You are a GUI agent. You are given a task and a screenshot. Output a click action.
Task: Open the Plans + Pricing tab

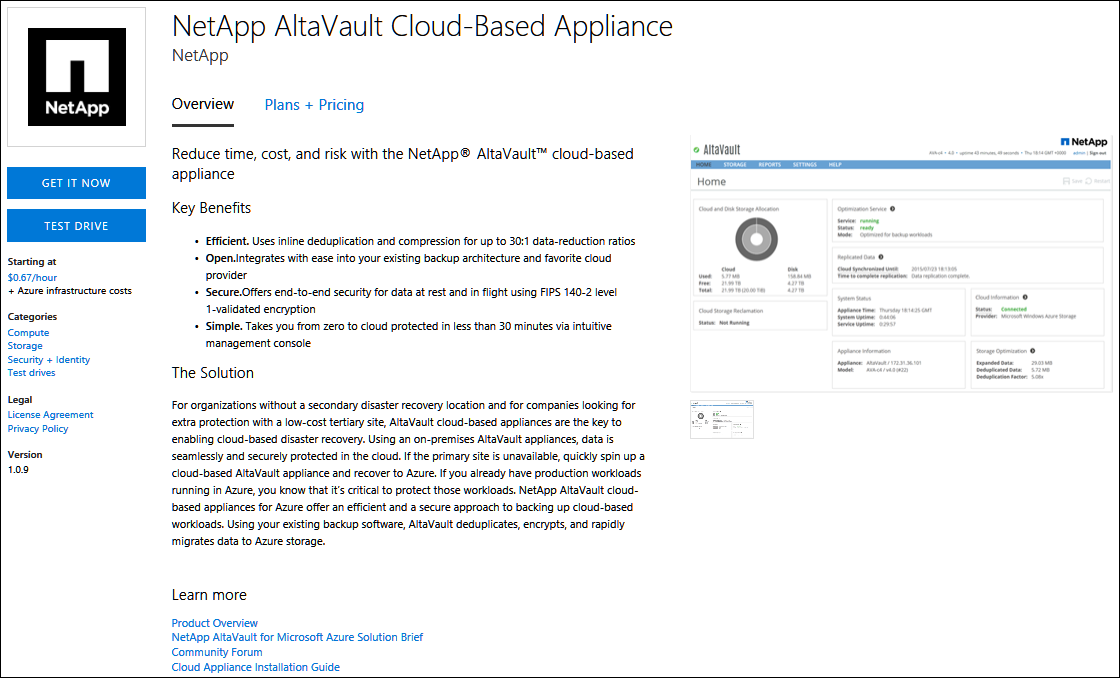314,105
